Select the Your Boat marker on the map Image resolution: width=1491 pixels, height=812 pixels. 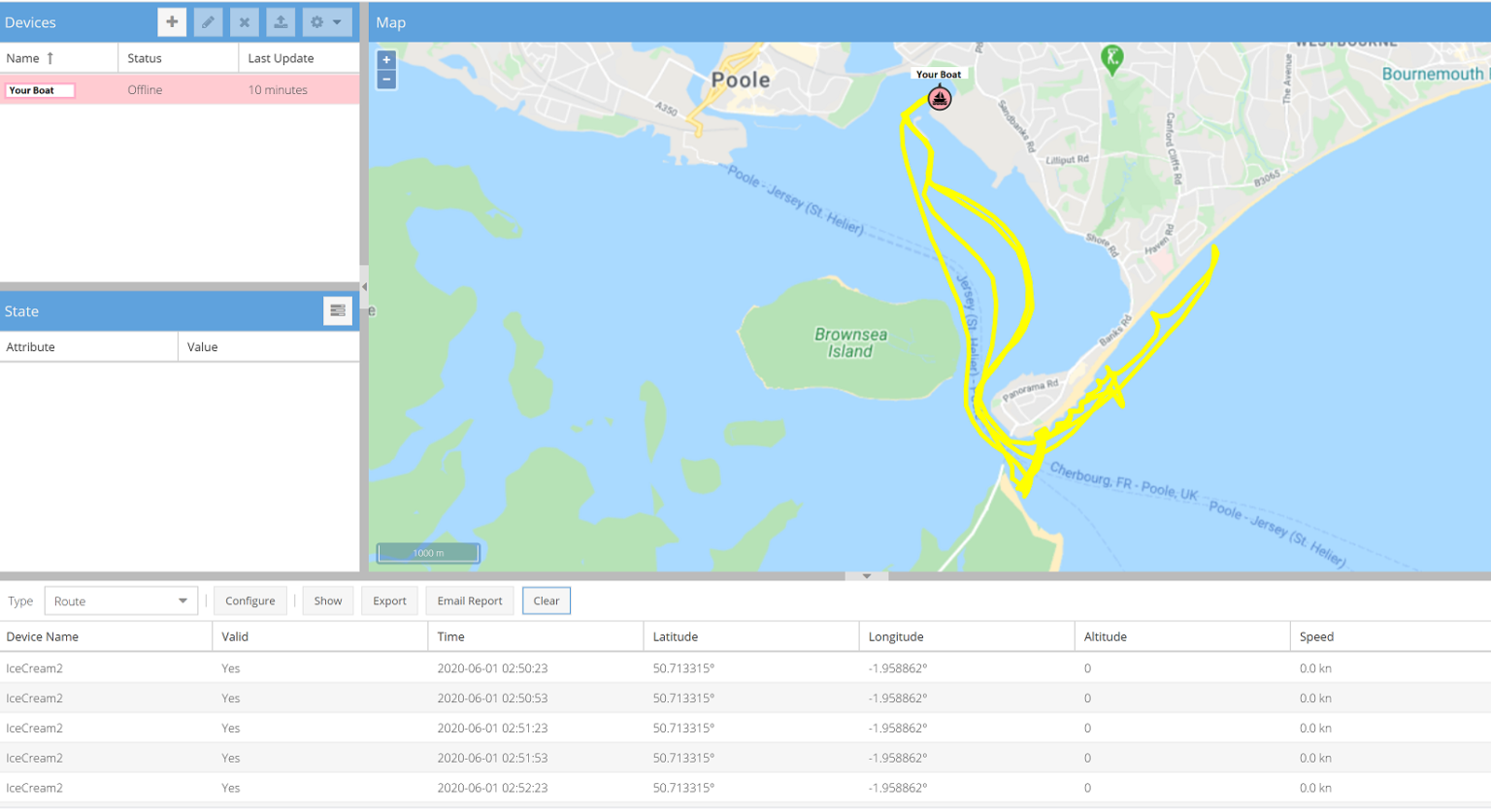939,98
